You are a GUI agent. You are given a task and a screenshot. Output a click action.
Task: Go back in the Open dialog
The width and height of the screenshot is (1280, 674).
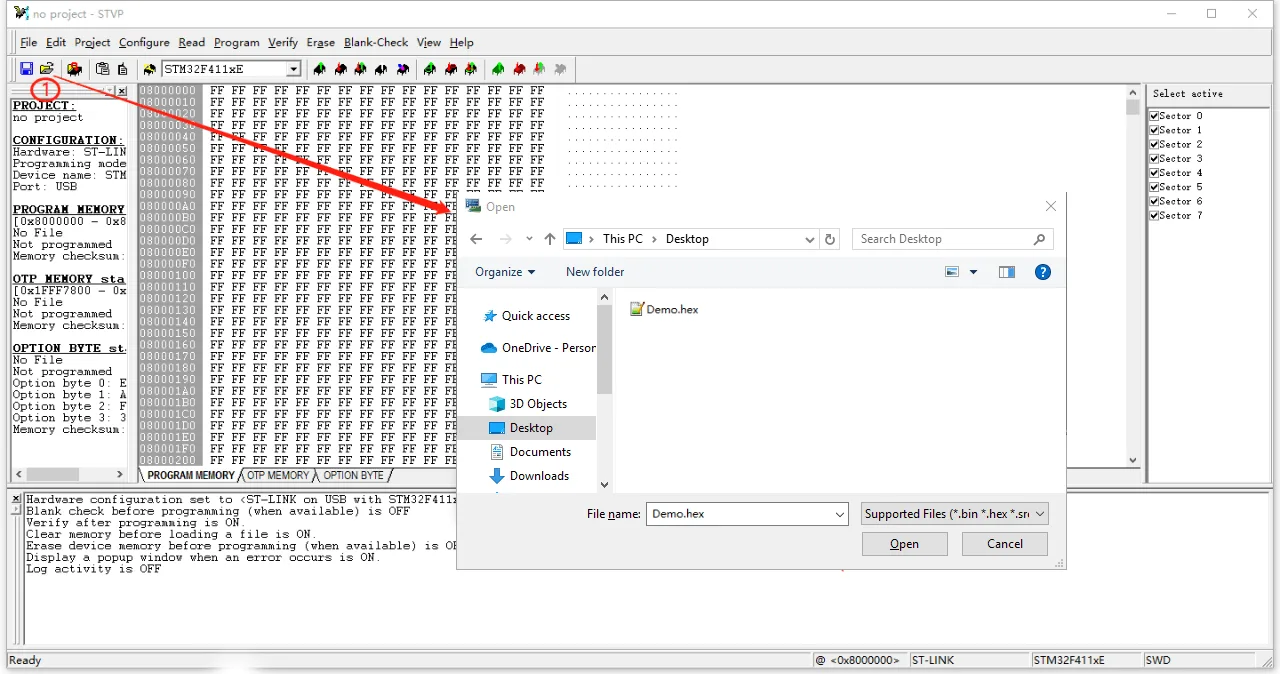pyautogui.click(x=477, y=239)
